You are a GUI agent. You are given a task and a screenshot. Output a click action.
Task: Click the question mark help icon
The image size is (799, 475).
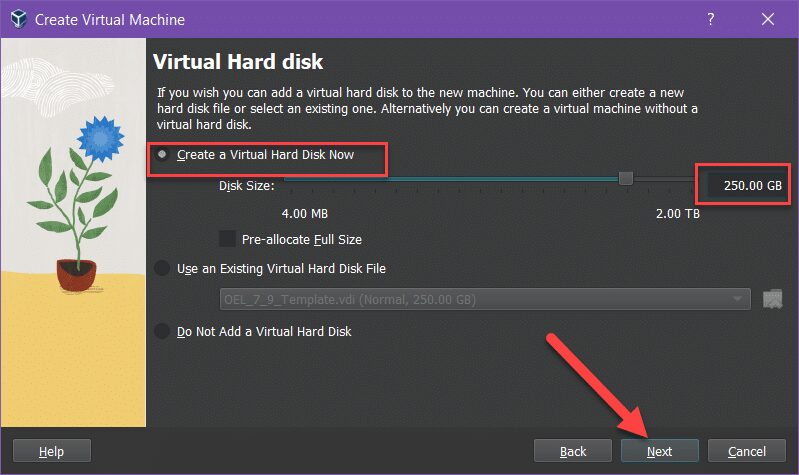pyautogui.click(x=710, y=19)
